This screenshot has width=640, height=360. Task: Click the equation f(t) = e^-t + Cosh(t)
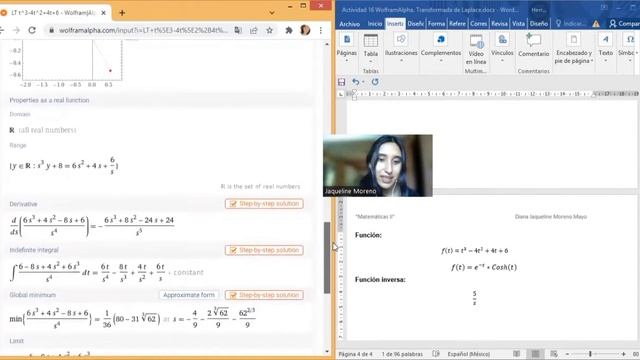[x=484, y=267]
